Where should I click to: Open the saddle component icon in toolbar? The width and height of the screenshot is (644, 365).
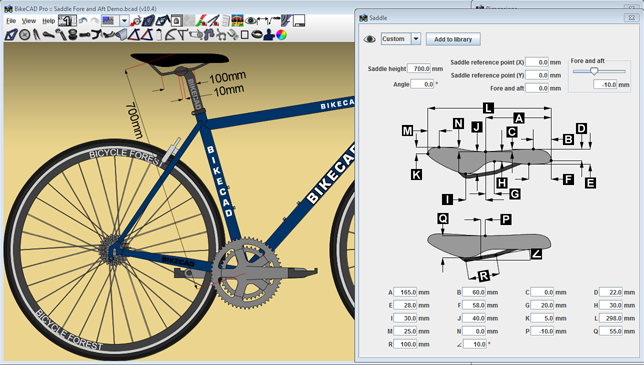click(x=48, y=35)
